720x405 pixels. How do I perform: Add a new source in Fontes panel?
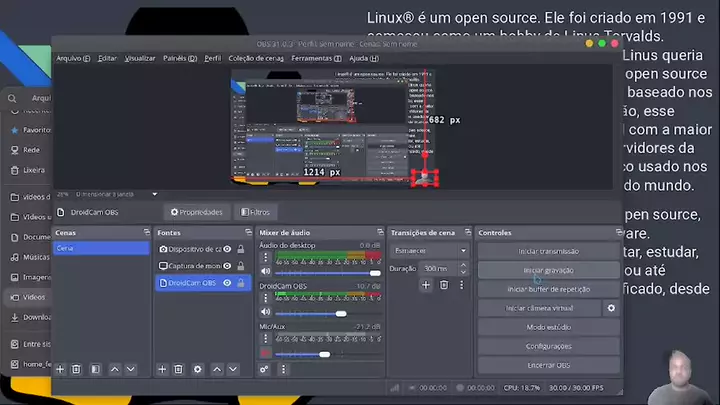pyautogui.click(x=163, y=369)
